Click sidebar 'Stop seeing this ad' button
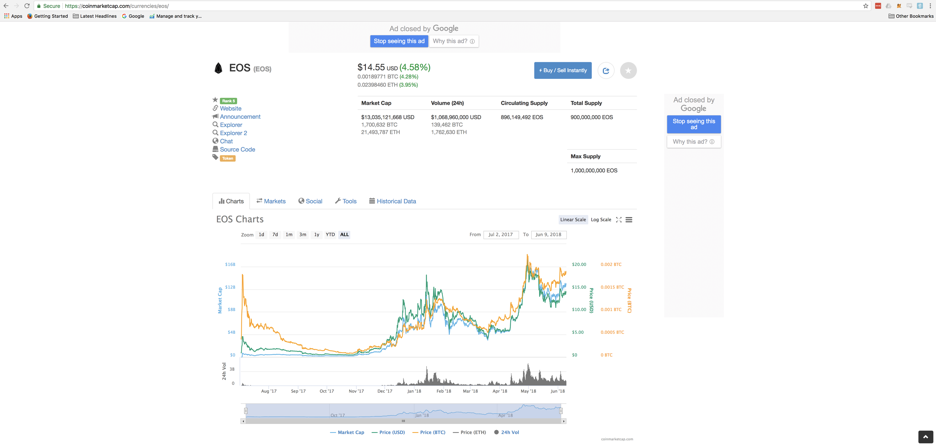936x448 pixels. 694,124
